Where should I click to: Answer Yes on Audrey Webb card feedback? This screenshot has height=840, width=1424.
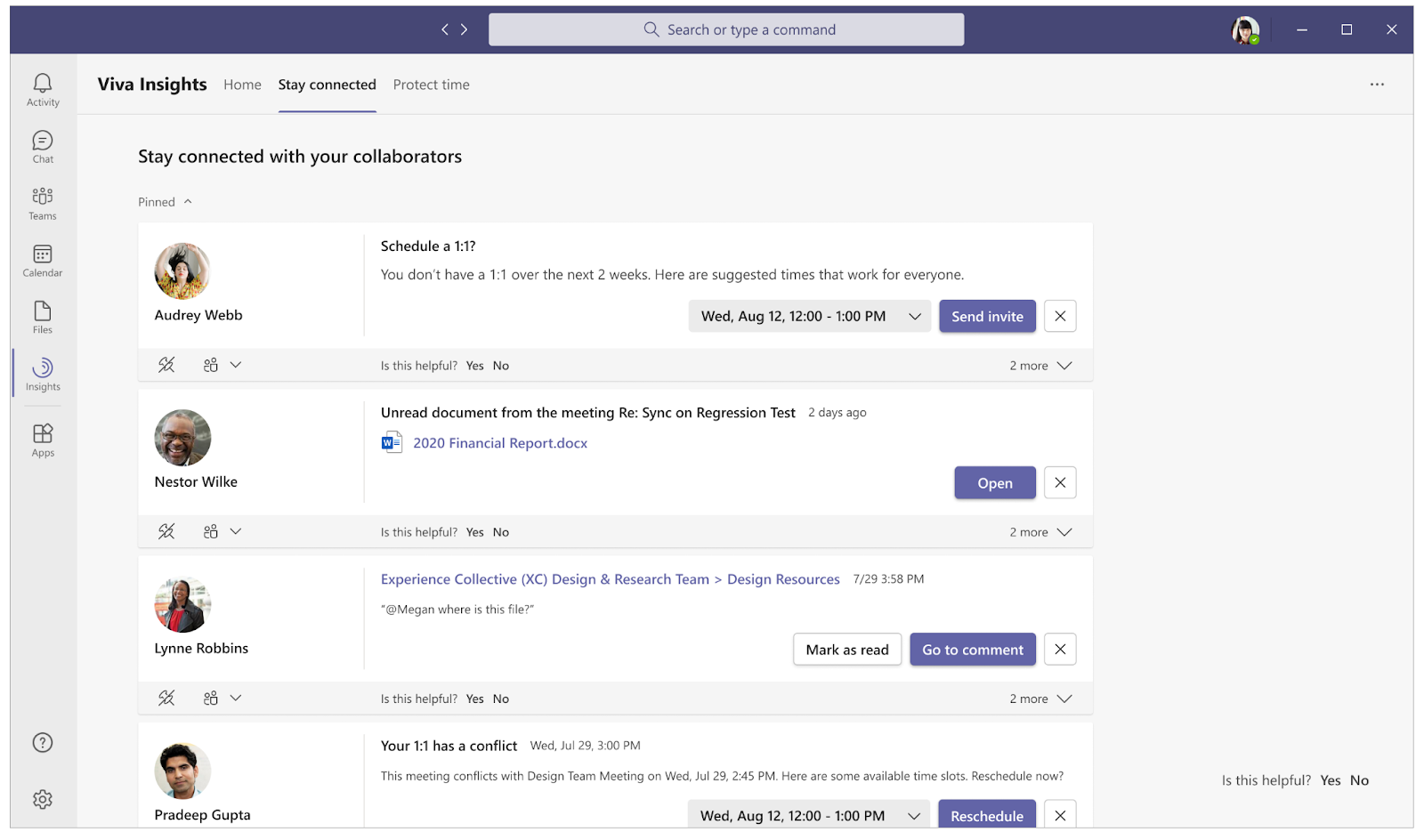[x=475, y=366]
